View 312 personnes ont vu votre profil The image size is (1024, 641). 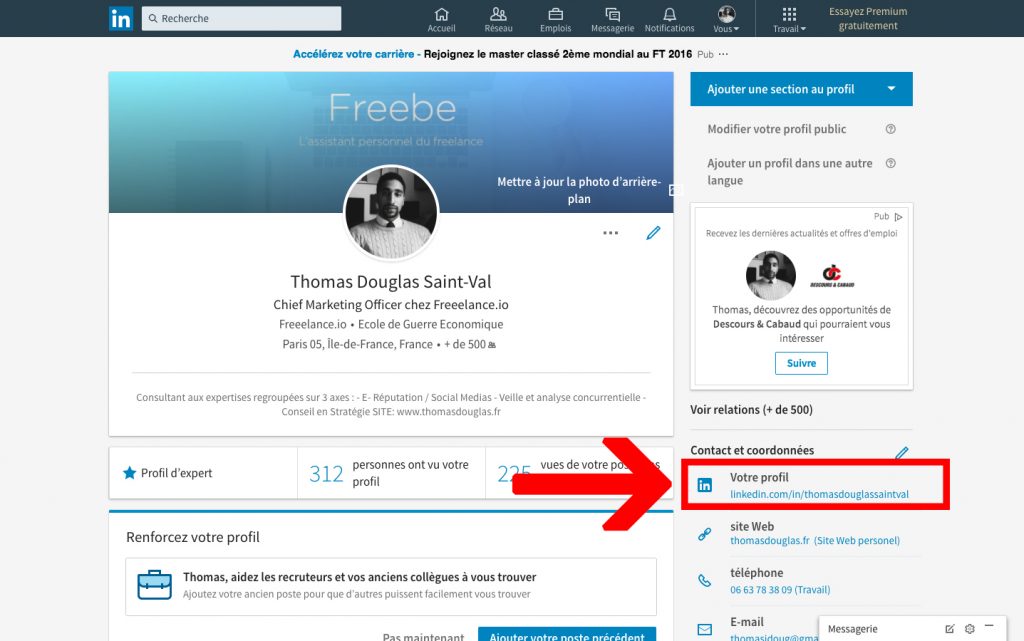tap(391, 473)
